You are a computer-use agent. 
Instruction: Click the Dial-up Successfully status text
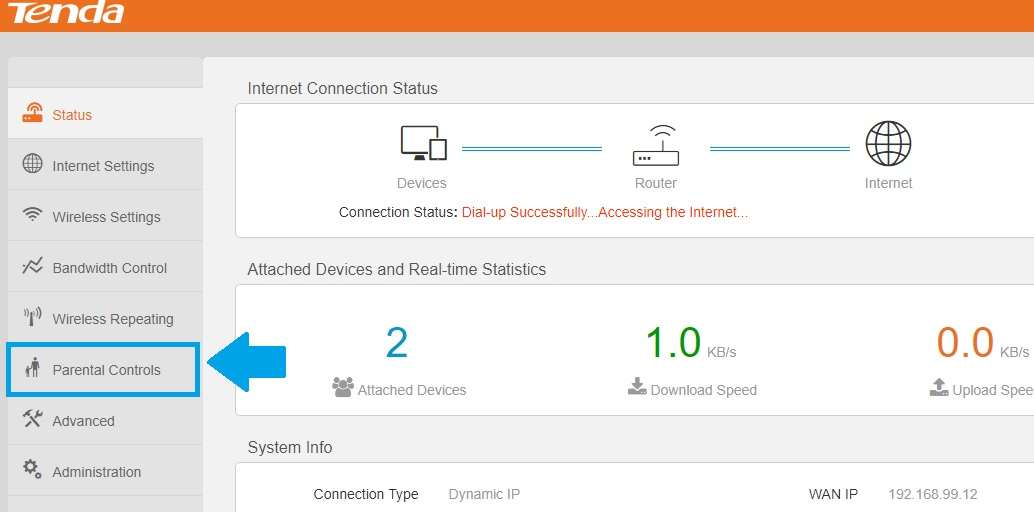click(605, 212)
